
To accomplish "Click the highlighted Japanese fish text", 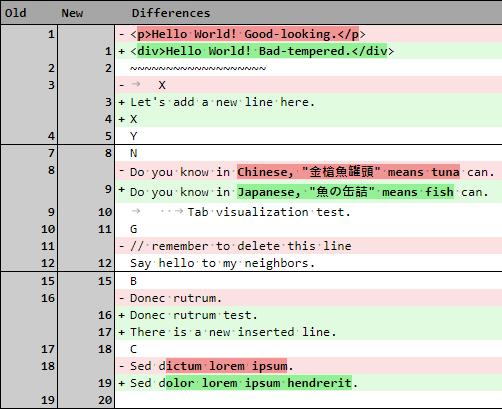I will (x=345, y=192).
